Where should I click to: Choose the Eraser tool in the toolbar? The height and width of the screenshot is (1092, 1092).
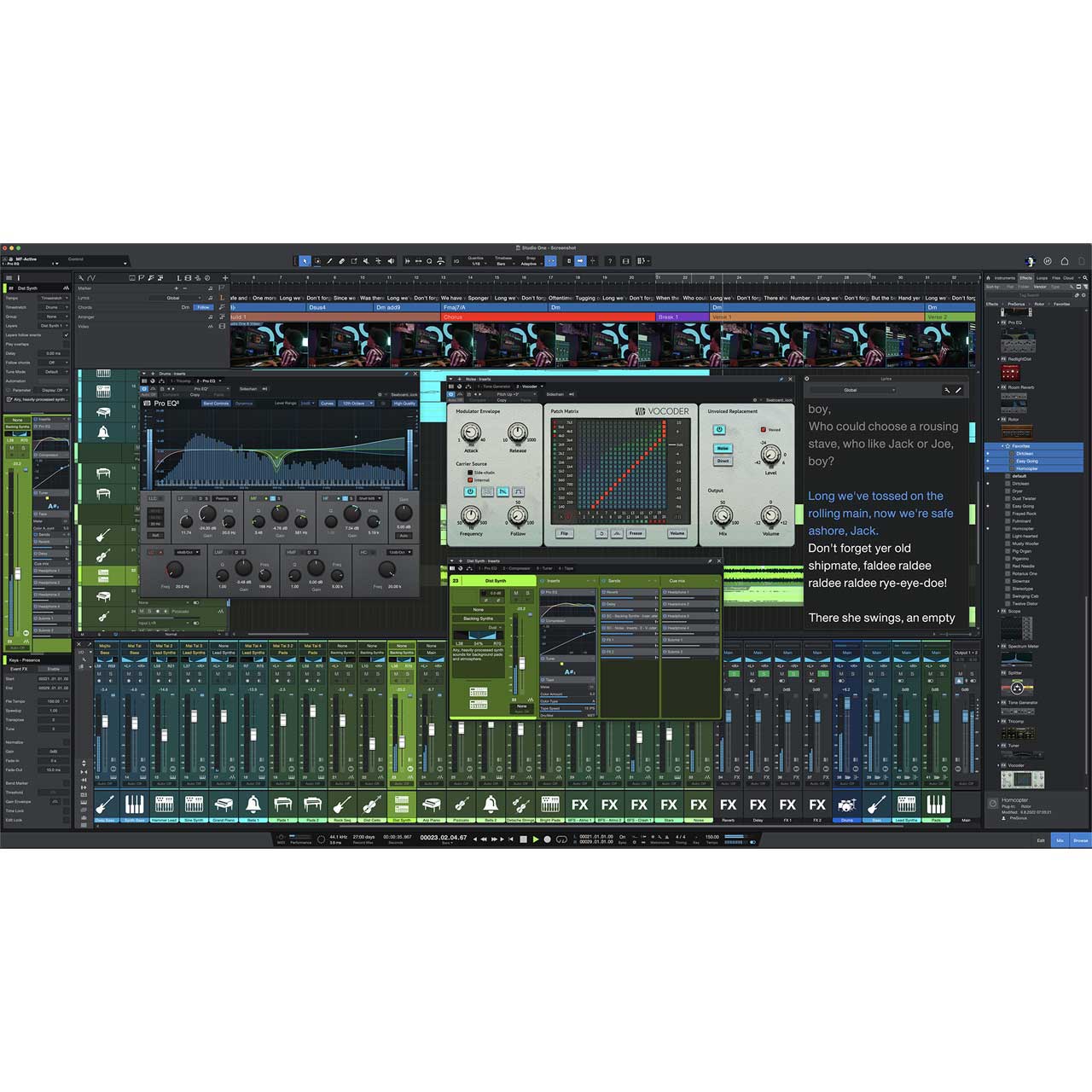[341, 260]
